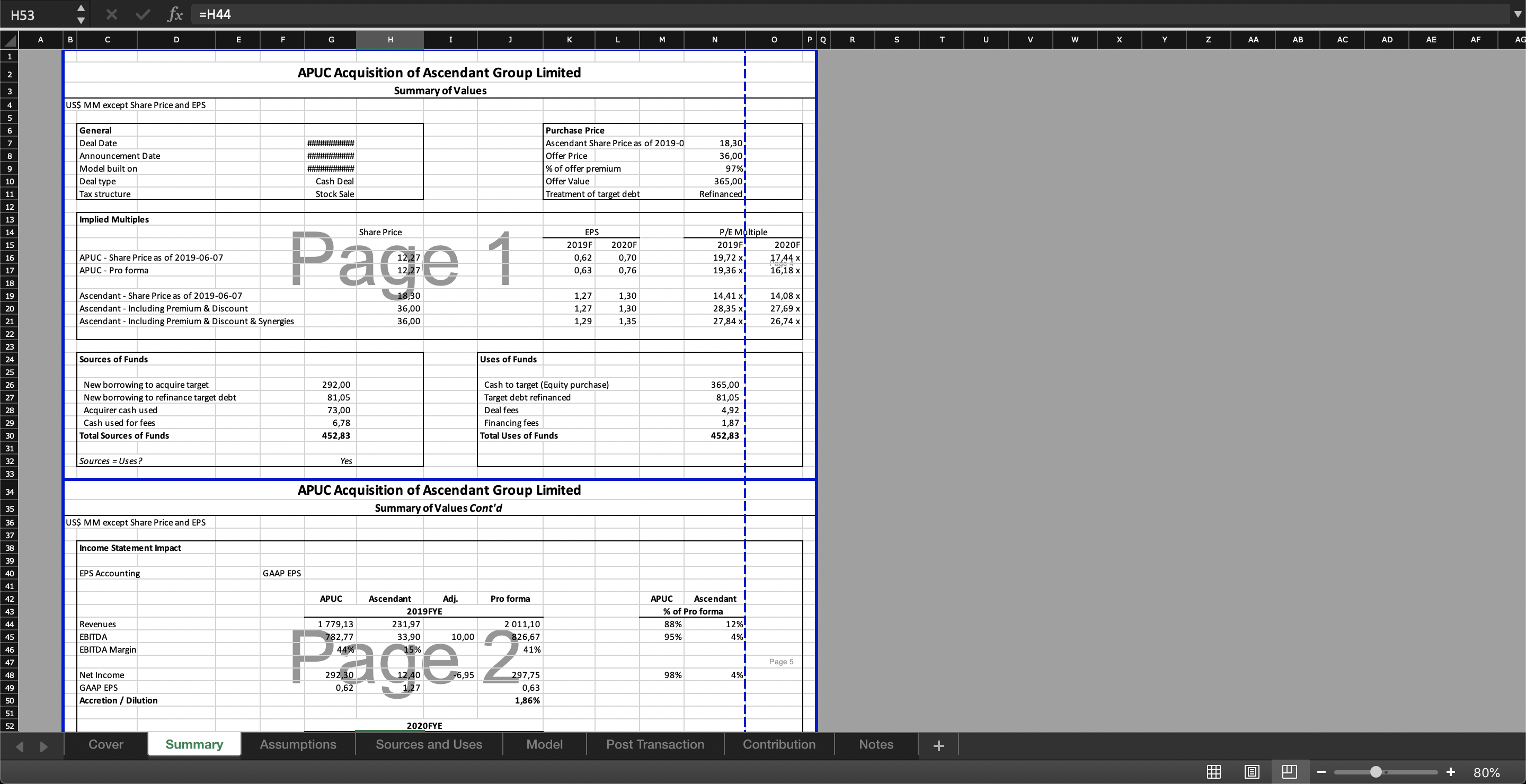Click the Refinanced cell
The height and width of the screenshot is (784, 1526).
(714, 194)
